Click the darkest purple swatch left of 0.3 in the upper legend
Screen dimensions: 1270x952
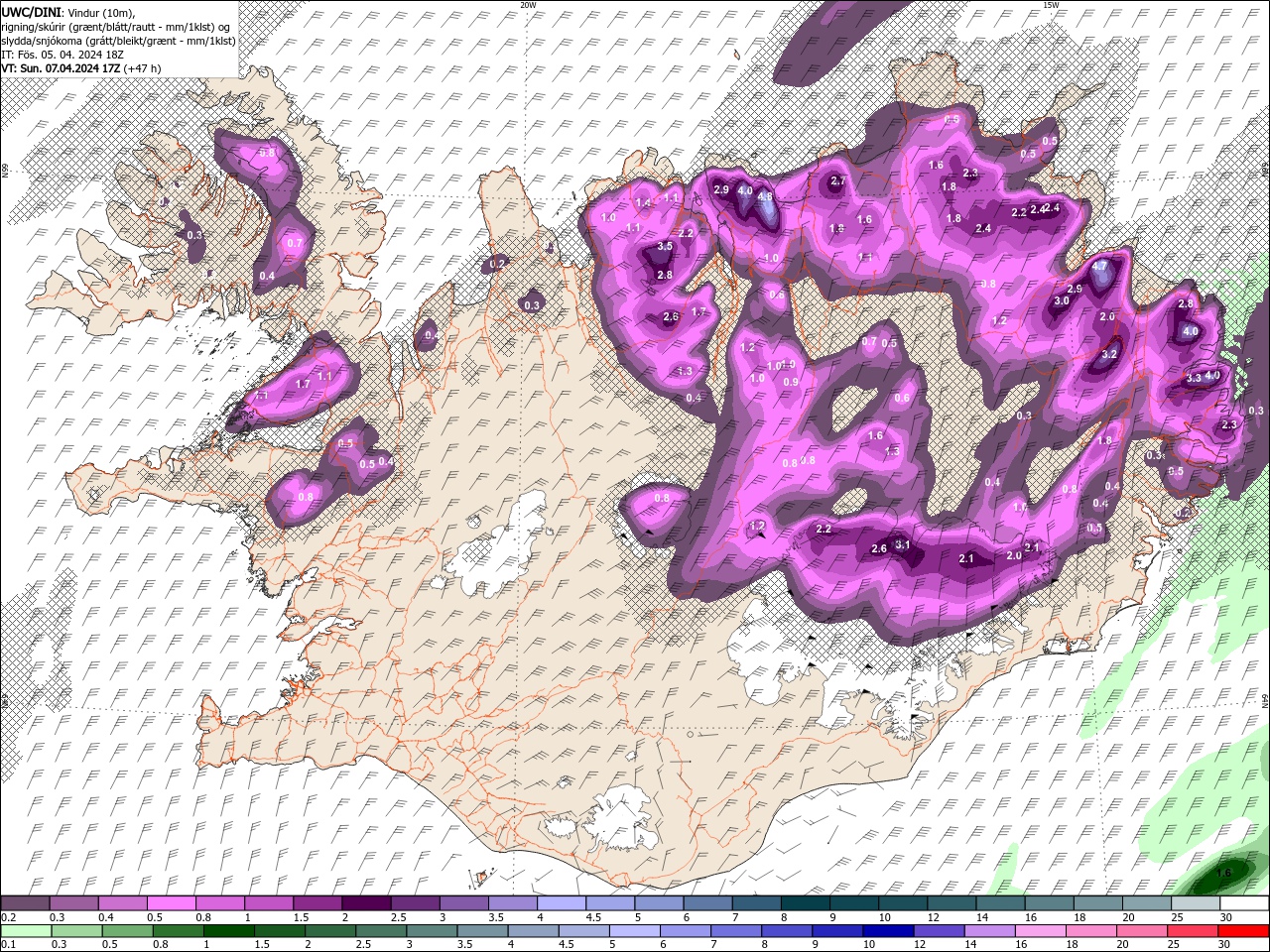pyautogui.click(x=26, y=903)
